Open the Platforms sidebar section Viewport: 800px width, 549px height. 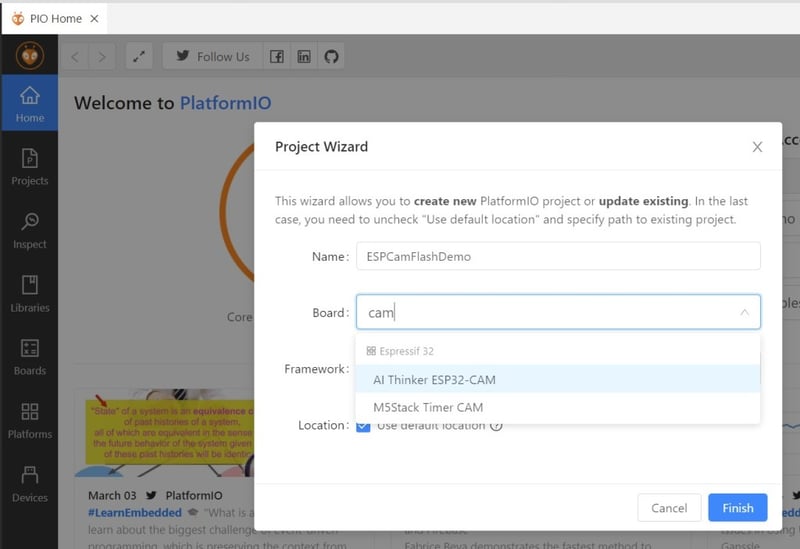[x=30, y=420]
